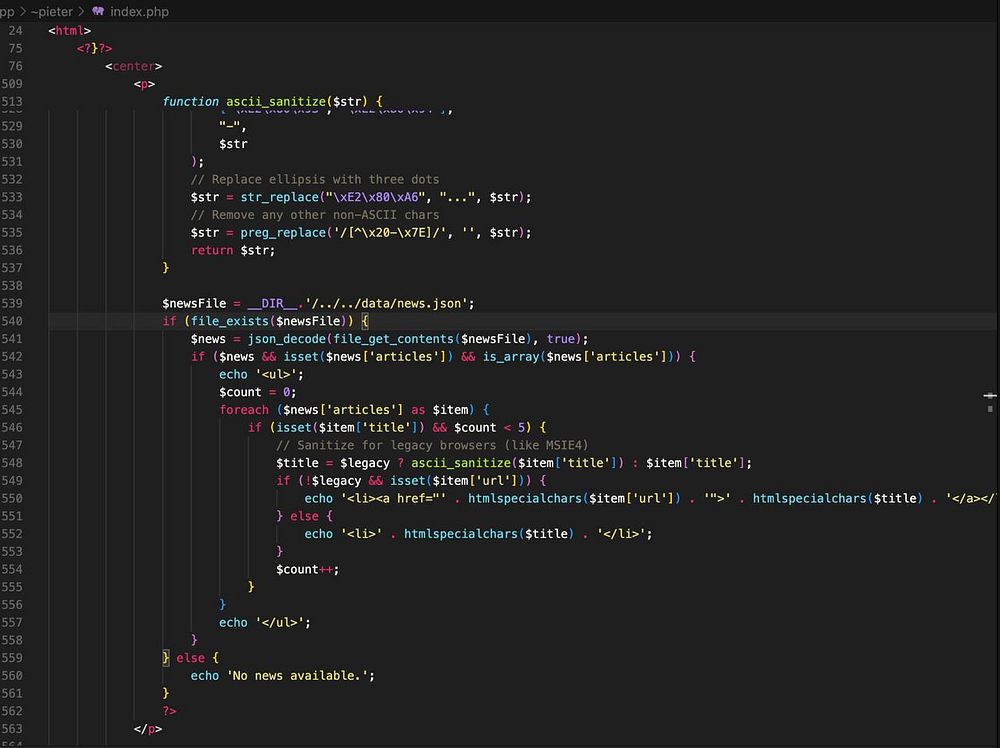This screenshot has height=748, width=1000.
Task: Click $count = 0 on line 544
Action: [x=254, y=392]
